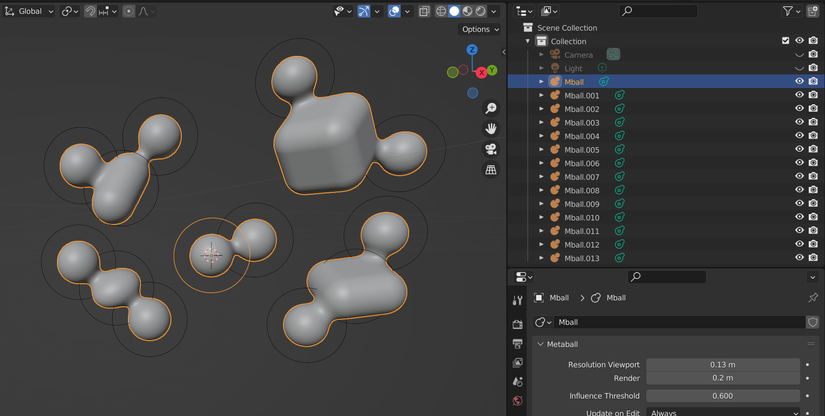Hide the Collection in viewport
825x416 pixels.
799,40
